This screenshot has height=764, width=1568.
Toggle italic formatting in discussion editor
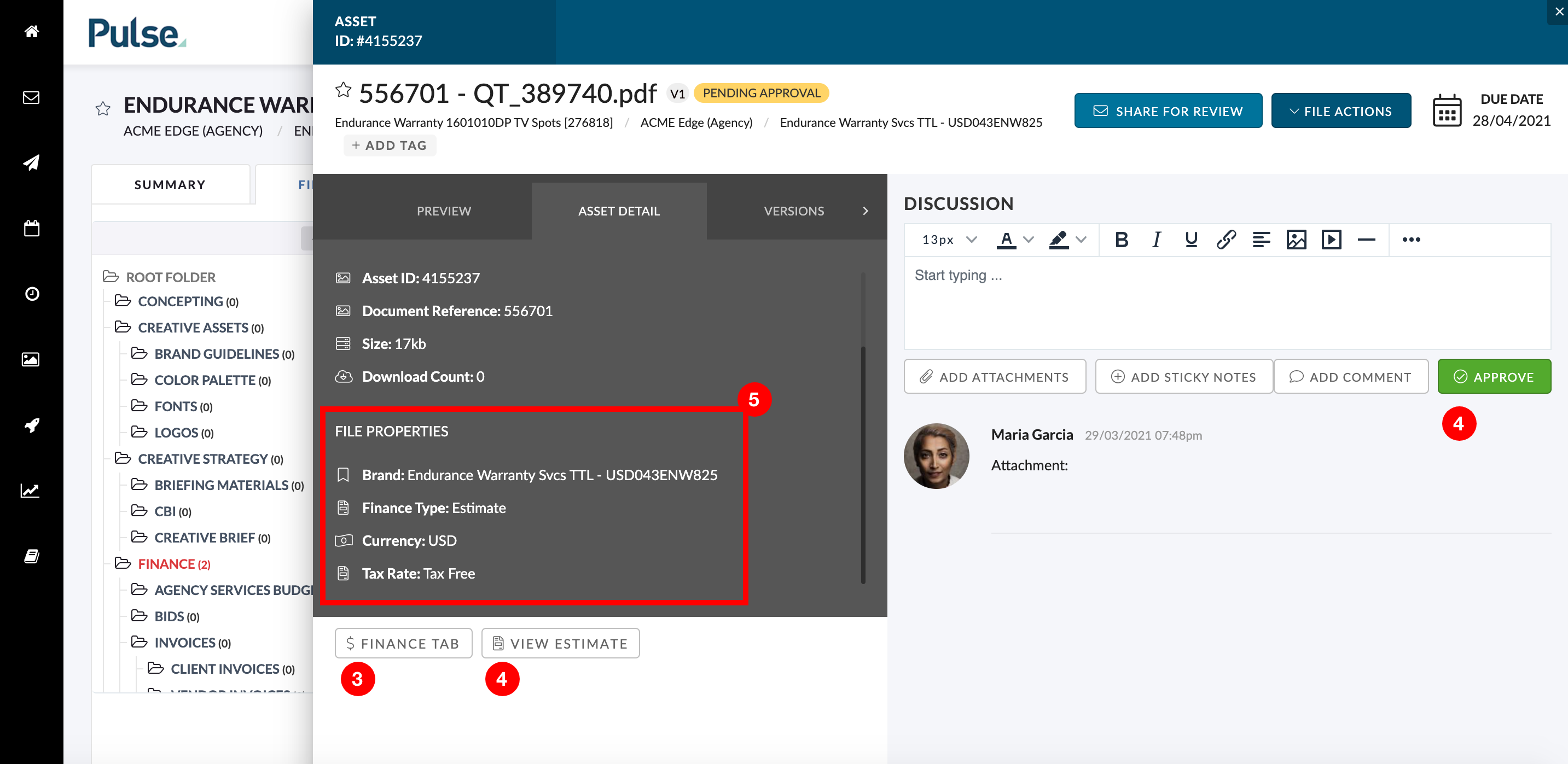(1157, 240)
